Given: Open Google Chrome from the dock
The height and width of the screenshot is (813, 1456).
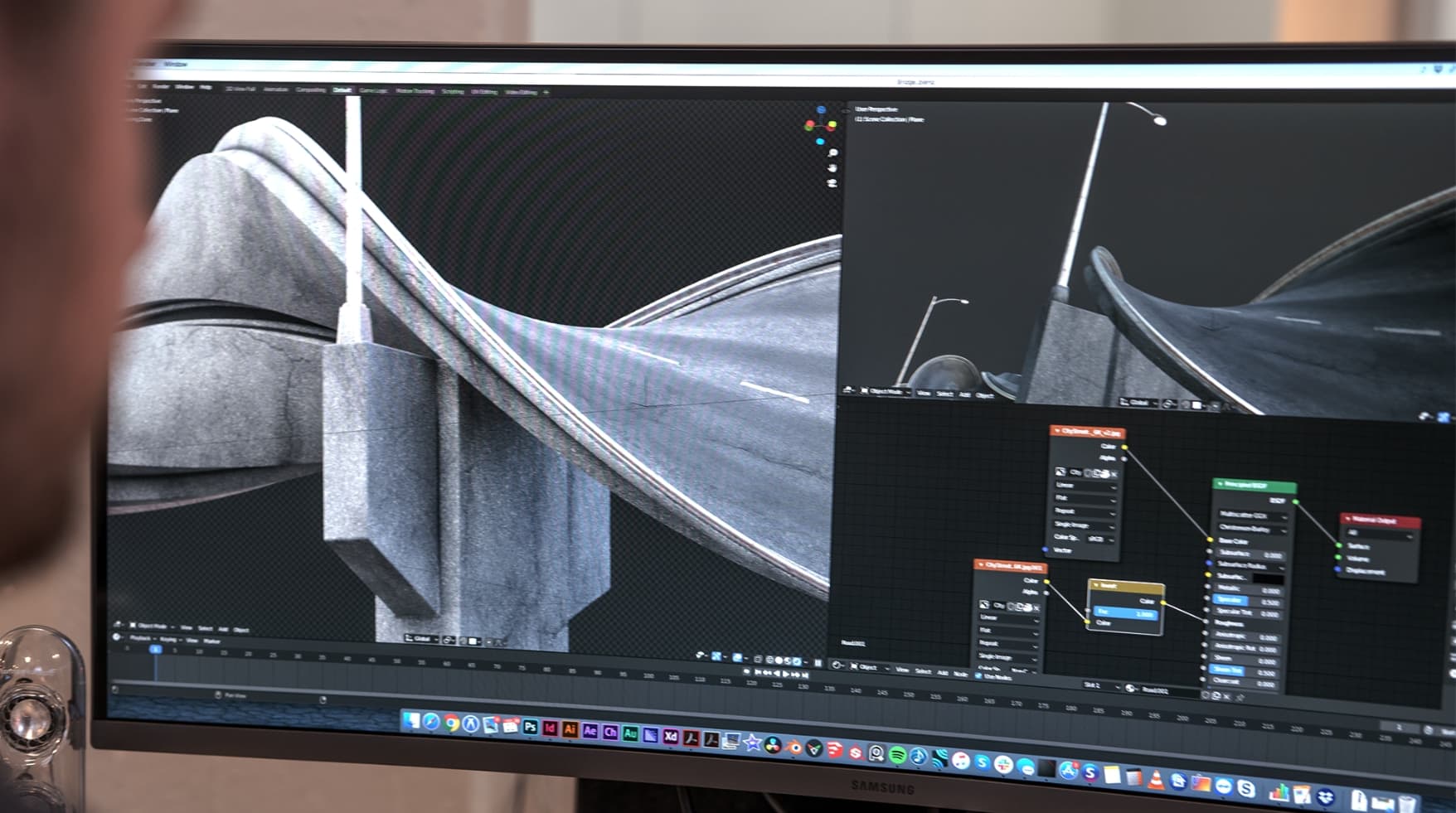Looking at the screenshot, I should [x=451, y=723].
